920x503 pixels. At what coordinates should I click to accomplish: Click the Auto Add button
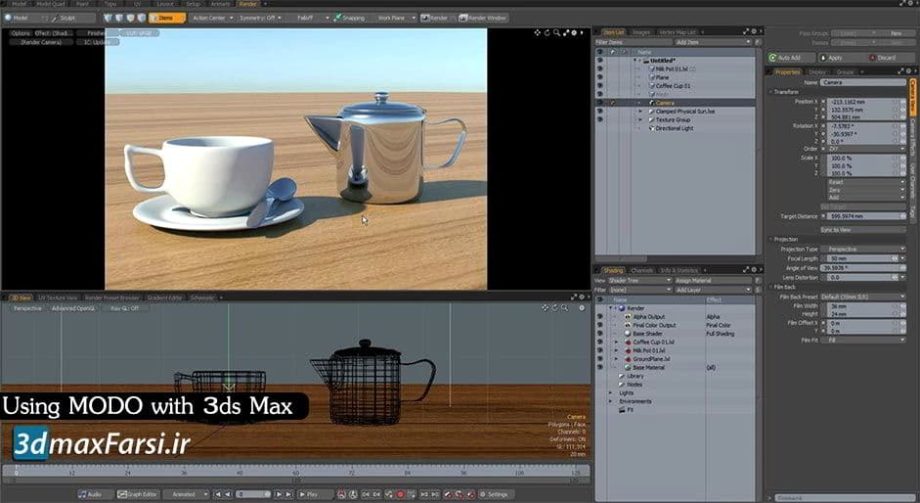(x=792, y=58)
